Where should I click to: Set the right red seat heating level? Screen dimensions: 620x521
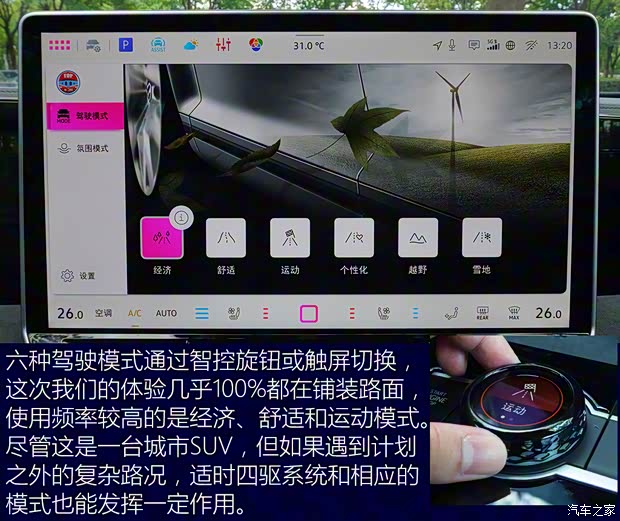point(352,313)
